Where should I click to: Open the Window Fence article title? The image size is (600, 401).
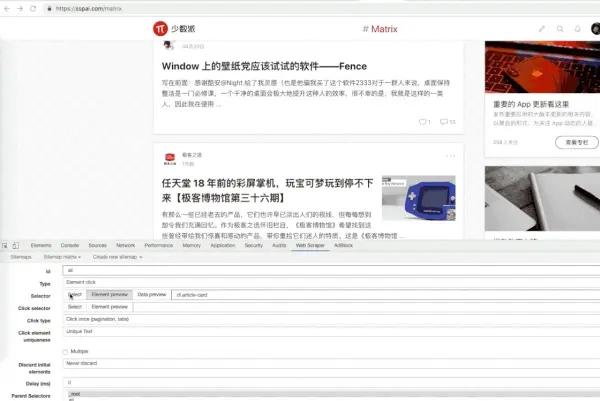pyautogui.click(x=264, y=66)
